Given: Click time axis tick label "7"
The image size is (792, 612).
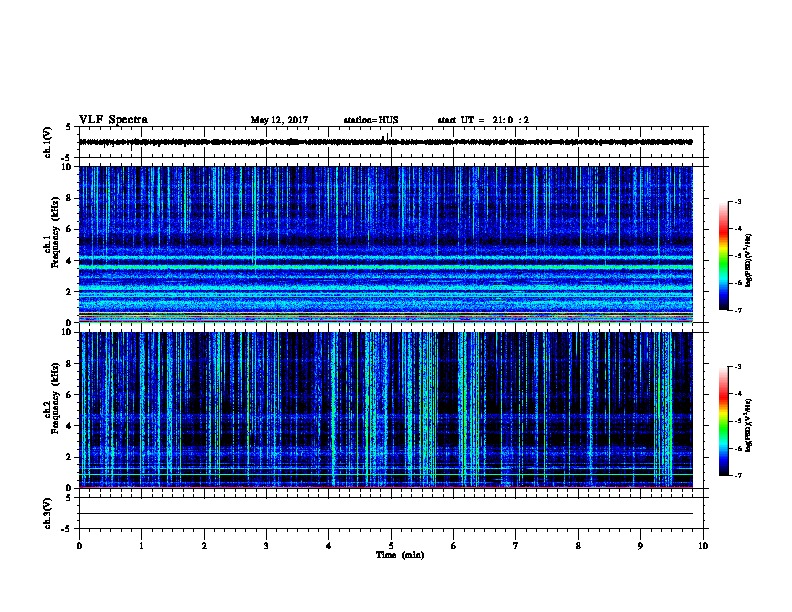Looking at the screenshot, I should [x=516, y=545].
